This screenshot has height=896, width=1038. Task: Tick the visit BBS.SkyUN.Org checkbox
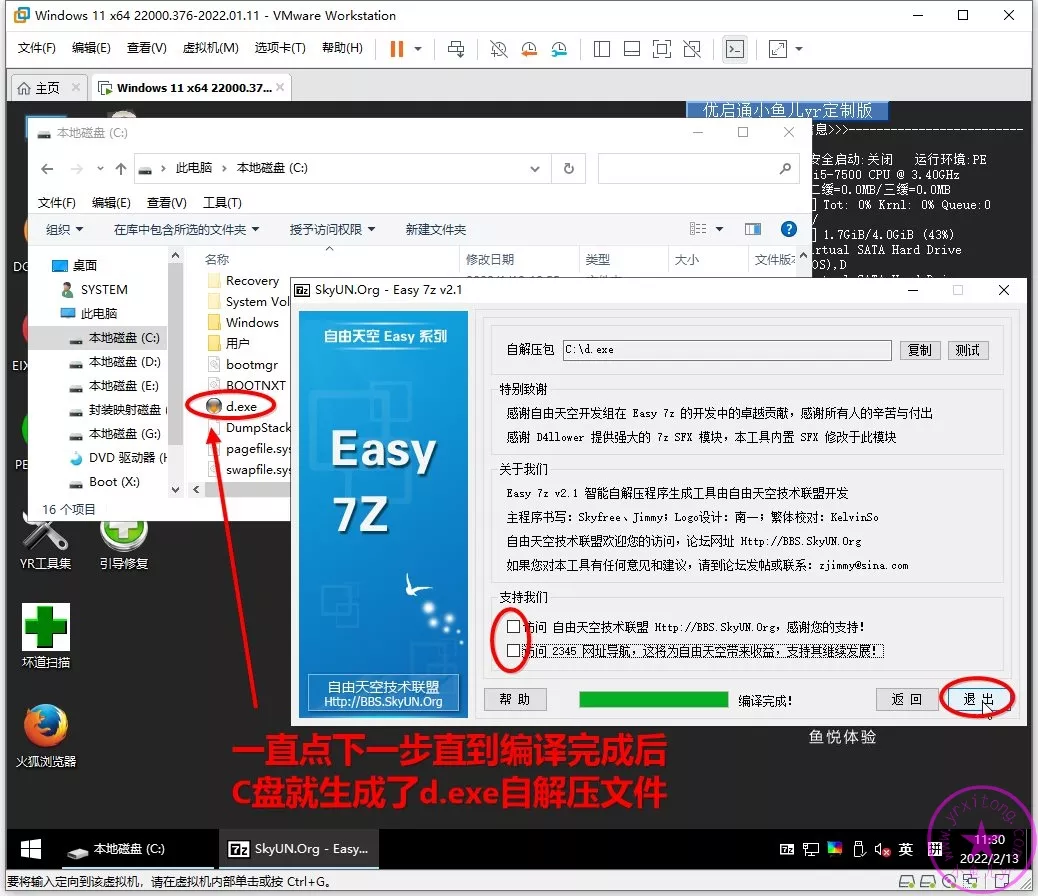tap(514, 627)
